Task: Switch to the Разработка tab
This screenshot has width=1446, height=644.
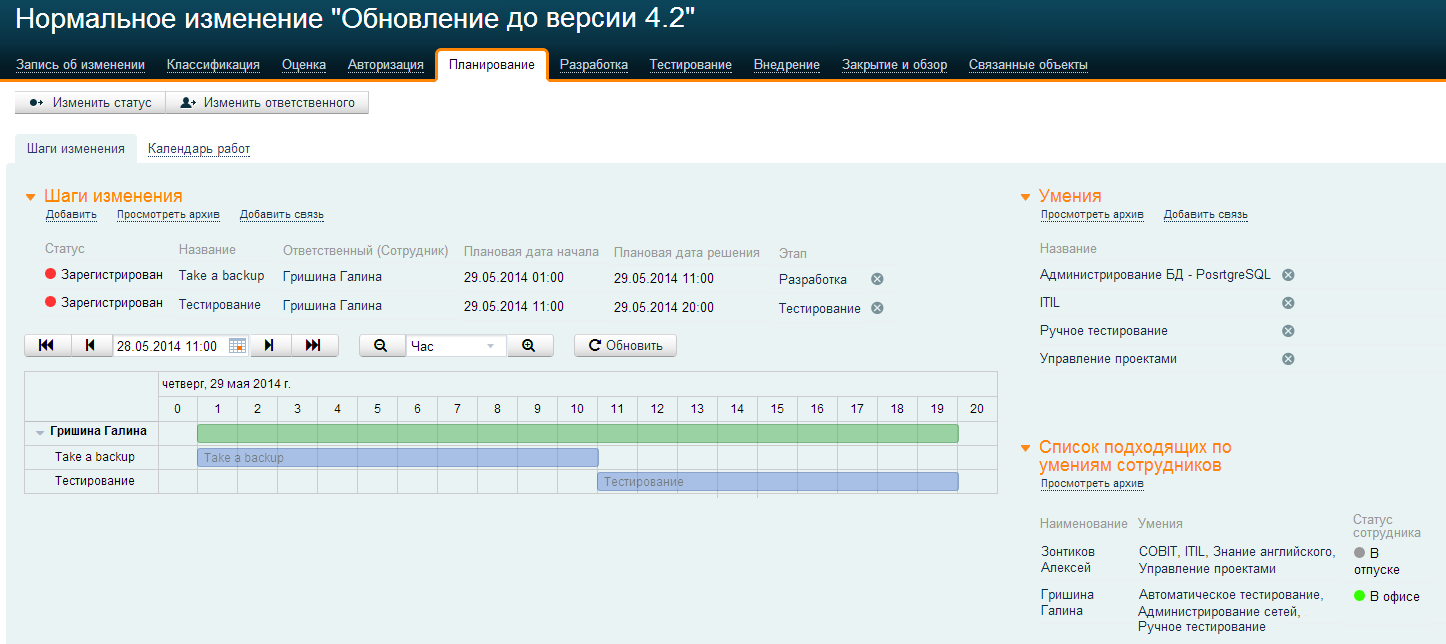Action: point(593,65)
